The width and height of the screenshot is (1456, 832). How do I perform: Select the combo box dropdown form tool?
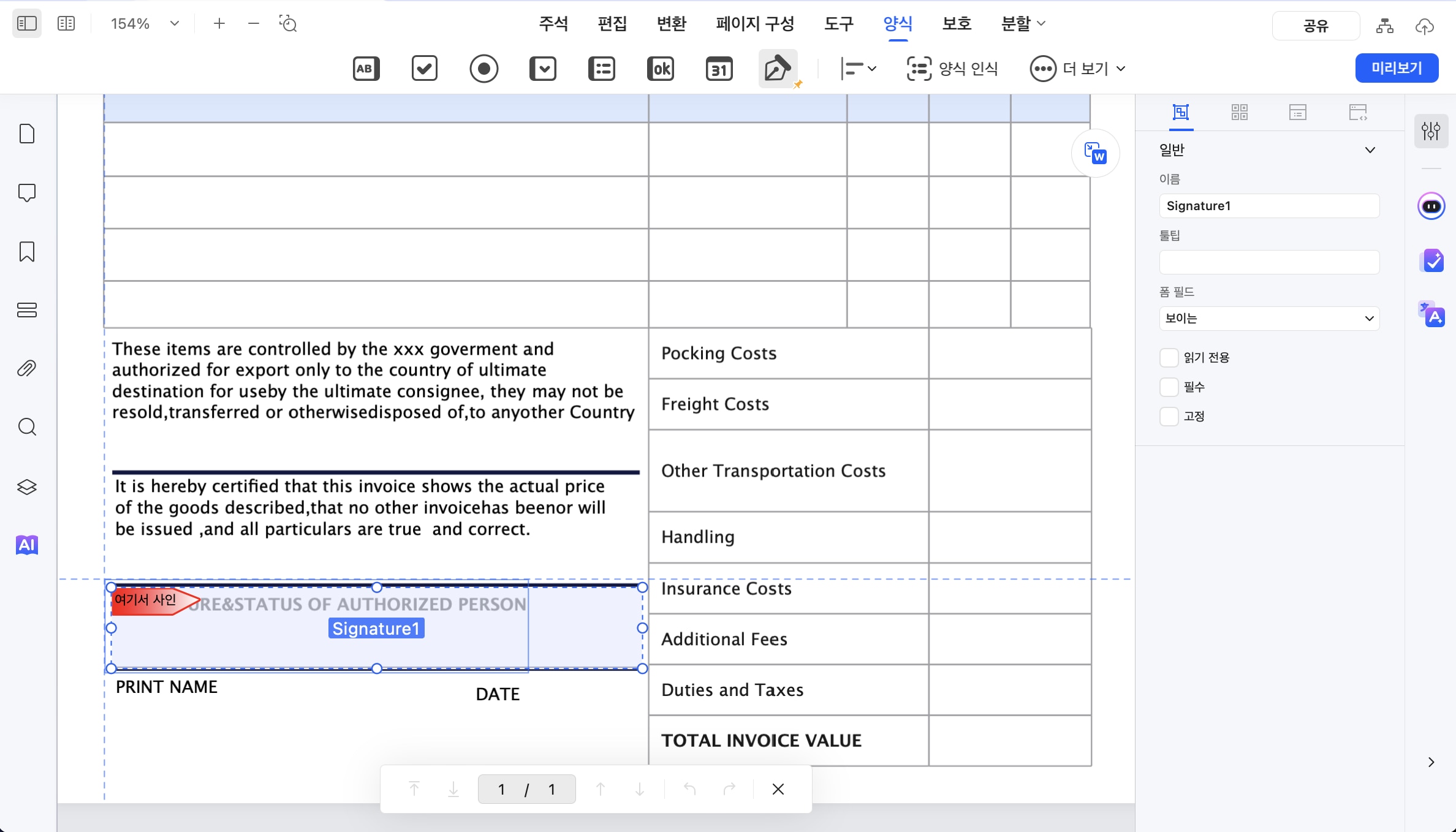click(x=543, y=69)
